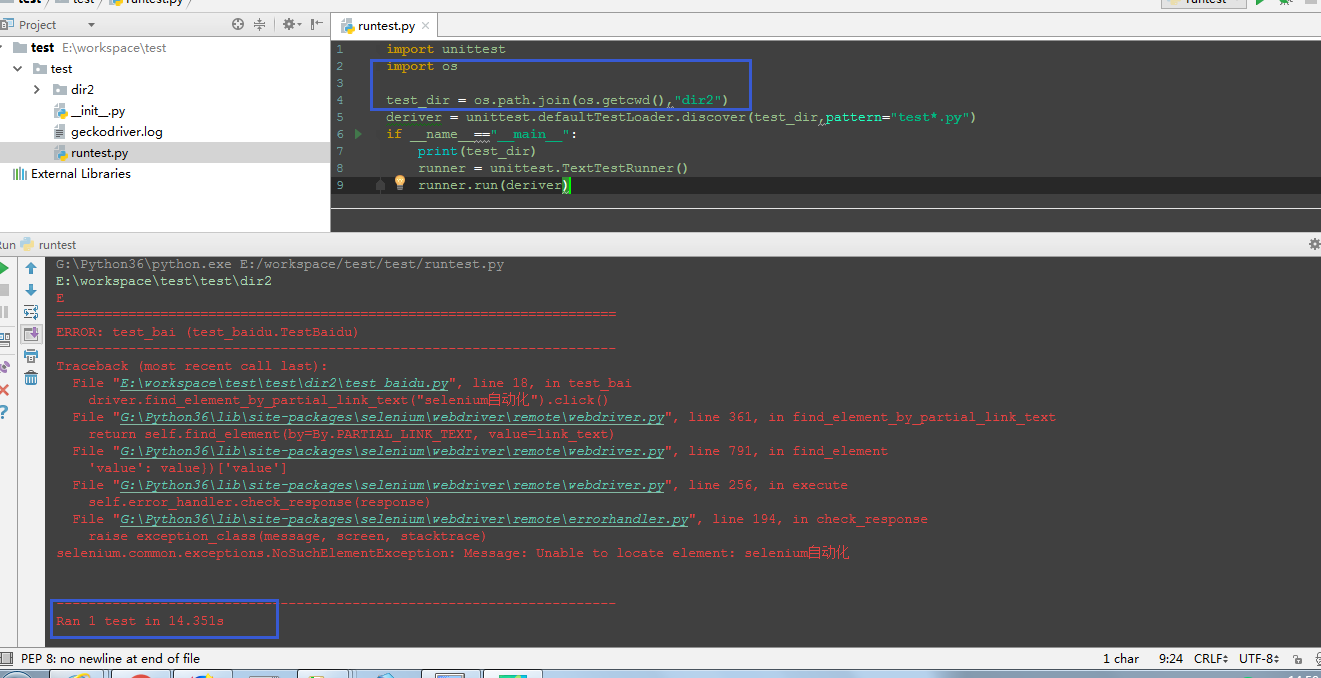Click G:\Python36\python.exe command line
Screen dimensions: 1321x678
(x=280, y=264)
